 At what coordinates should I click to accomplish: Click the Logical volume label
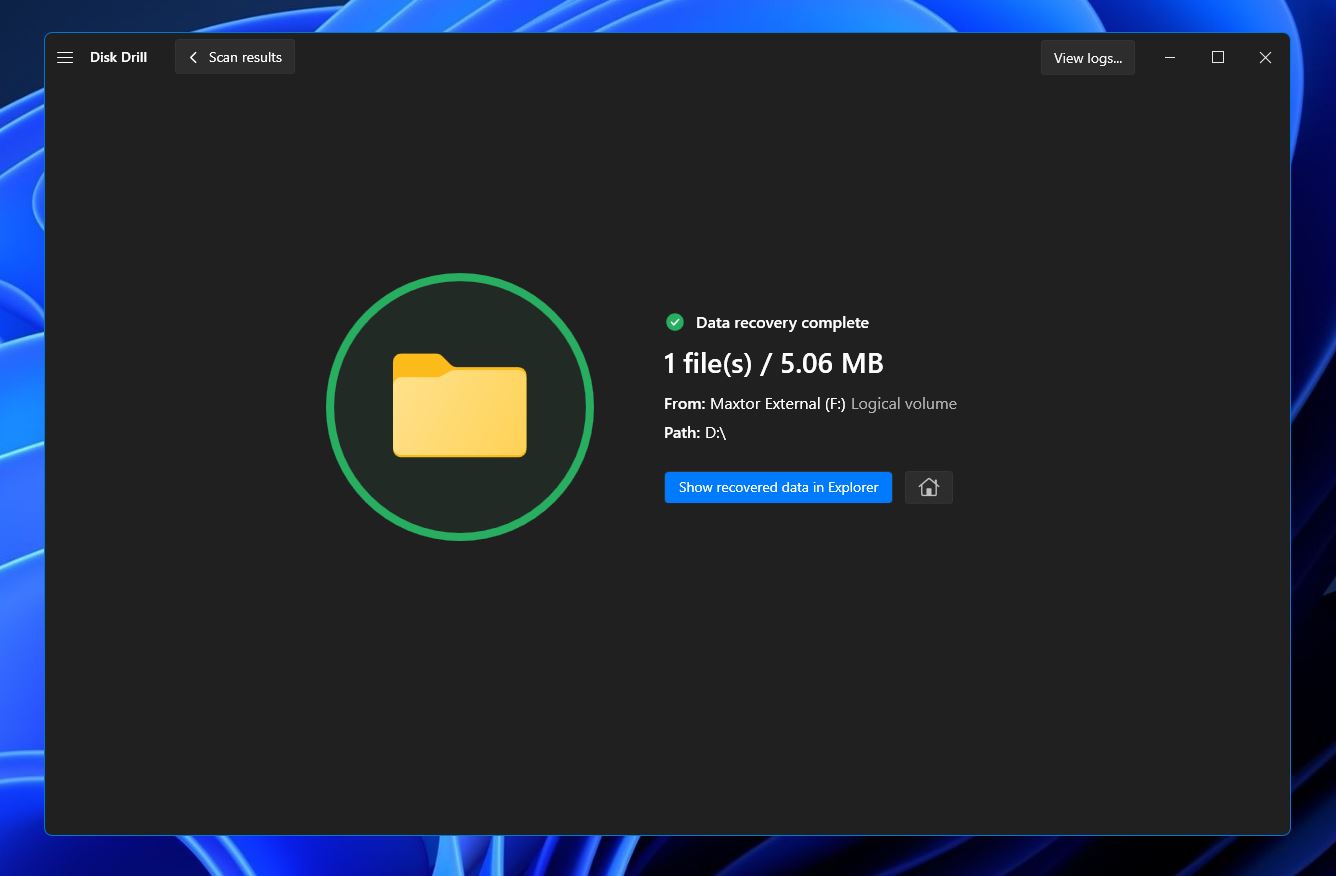pos(904,404)
